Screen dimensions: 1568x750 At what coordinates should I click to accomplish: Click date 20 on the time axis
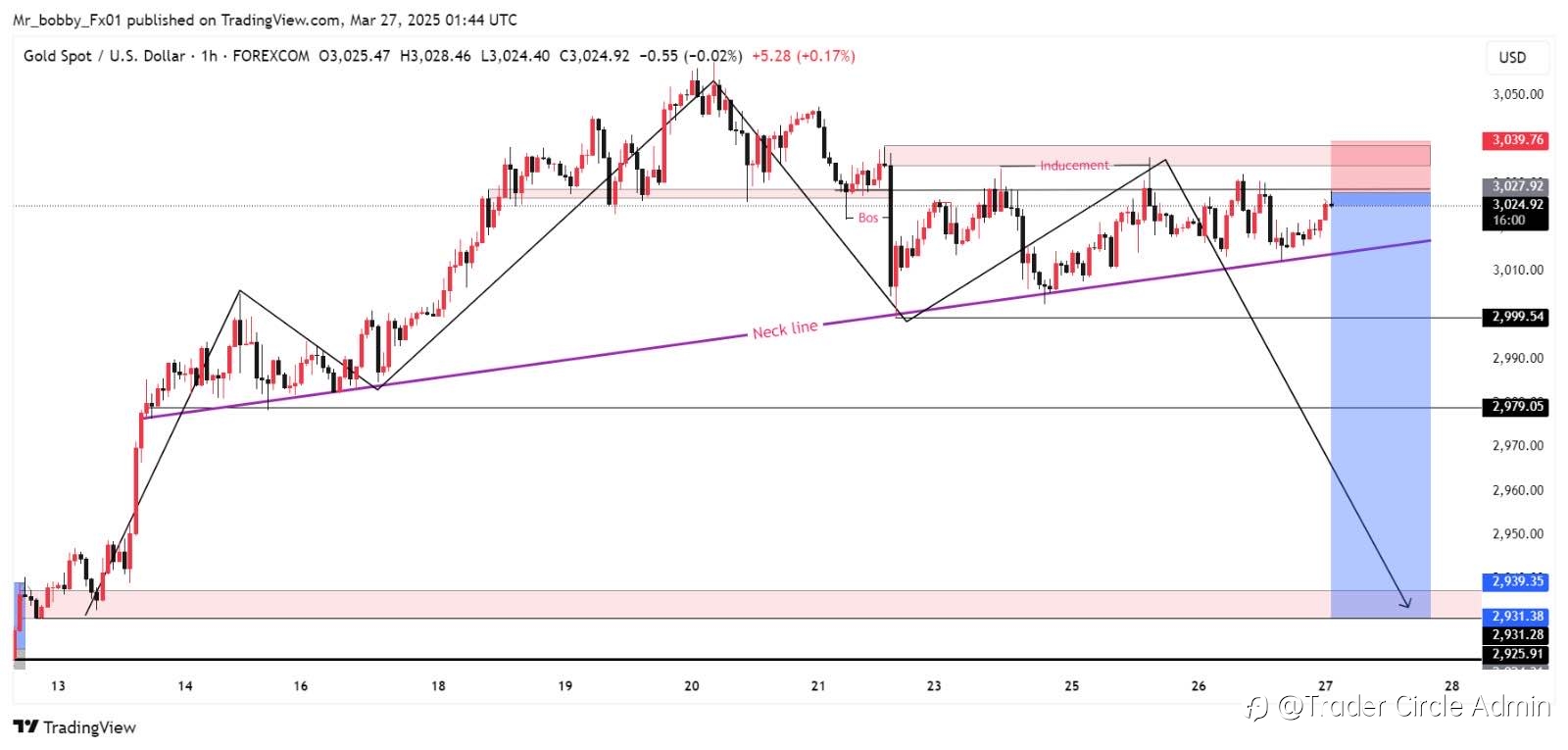(x=692, y=686)
